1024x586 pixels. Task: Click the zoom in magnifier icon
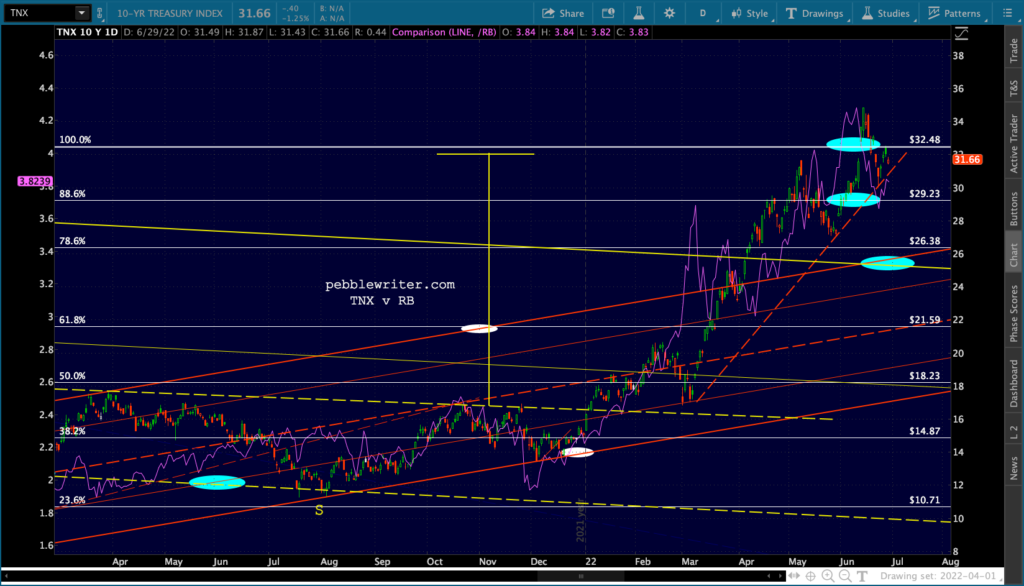(828, 576)
